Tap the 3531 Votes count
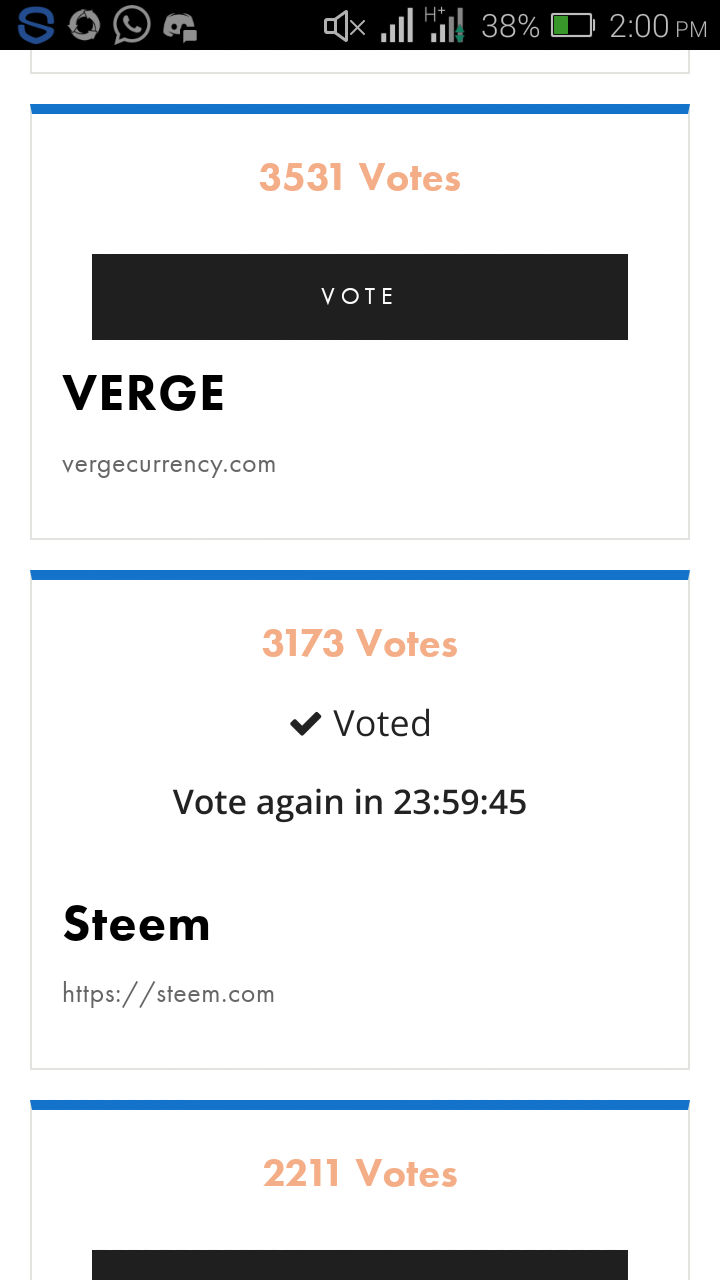This screenshot has height=1280, width=720. pos(360,178)
